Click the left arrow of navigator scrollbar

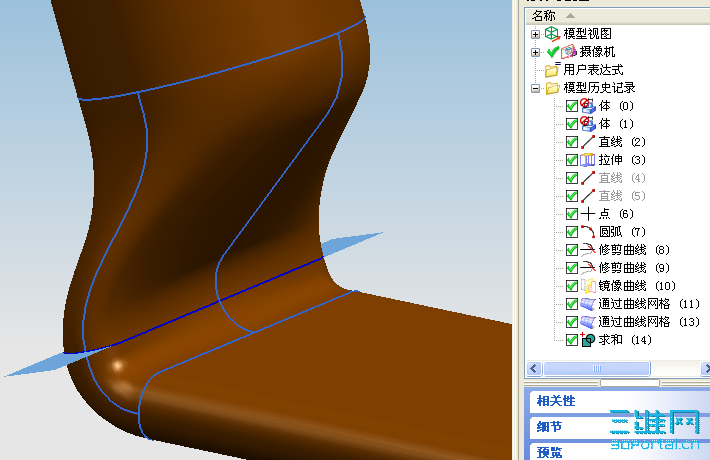pyautogui.click(x=533, y=369)
